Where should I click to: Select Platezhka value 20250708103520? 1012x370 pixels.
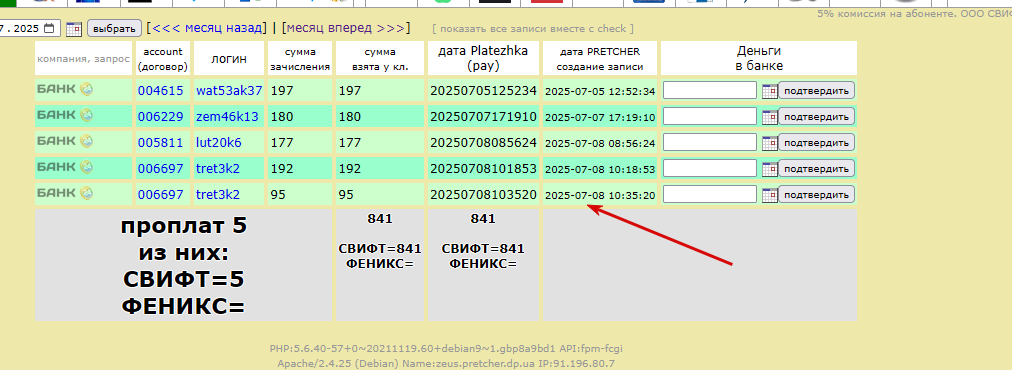tap(483, 194)
